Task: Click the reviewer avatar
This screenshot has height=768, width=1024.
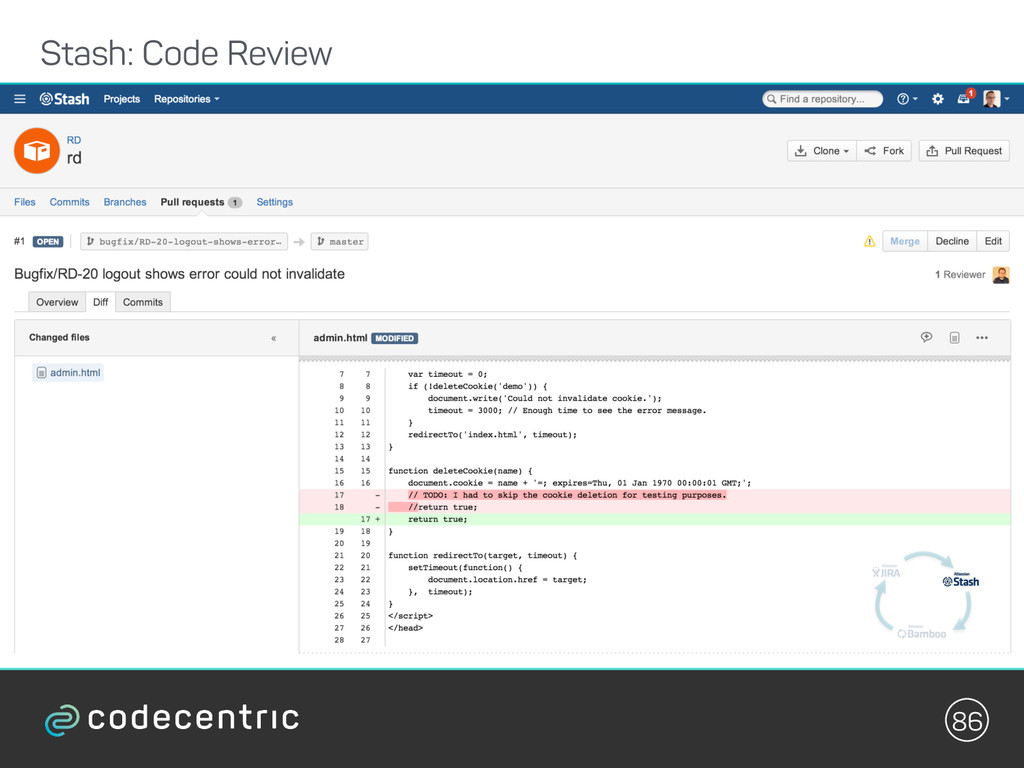Action: click(1000, 275)
